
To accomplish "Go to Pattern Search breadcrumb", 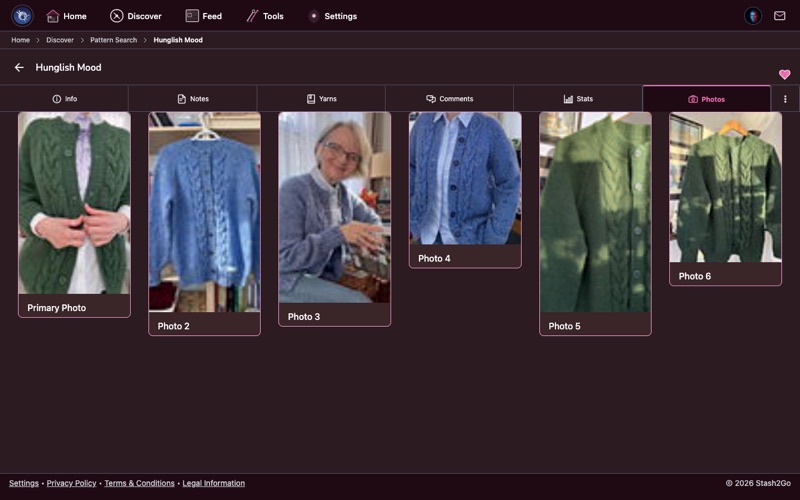I will (113, 40).
